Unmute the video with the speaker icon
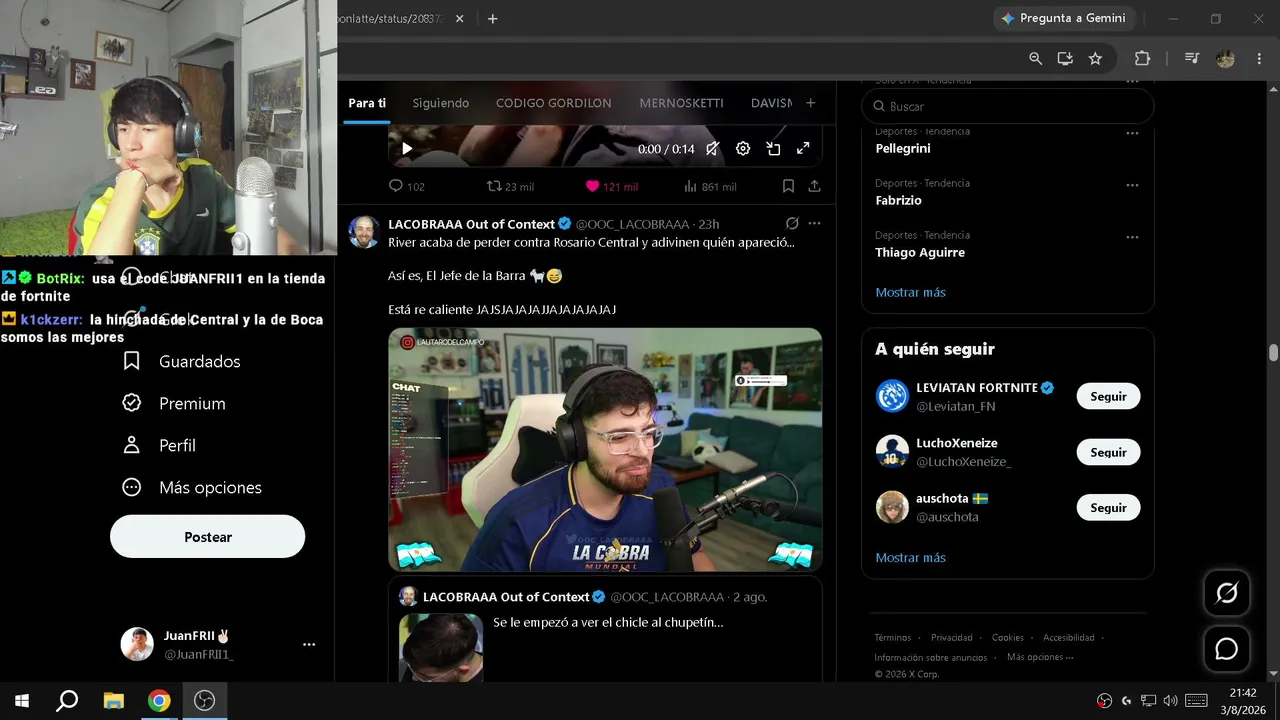The image size is (1280, 720). pos(712,149)
